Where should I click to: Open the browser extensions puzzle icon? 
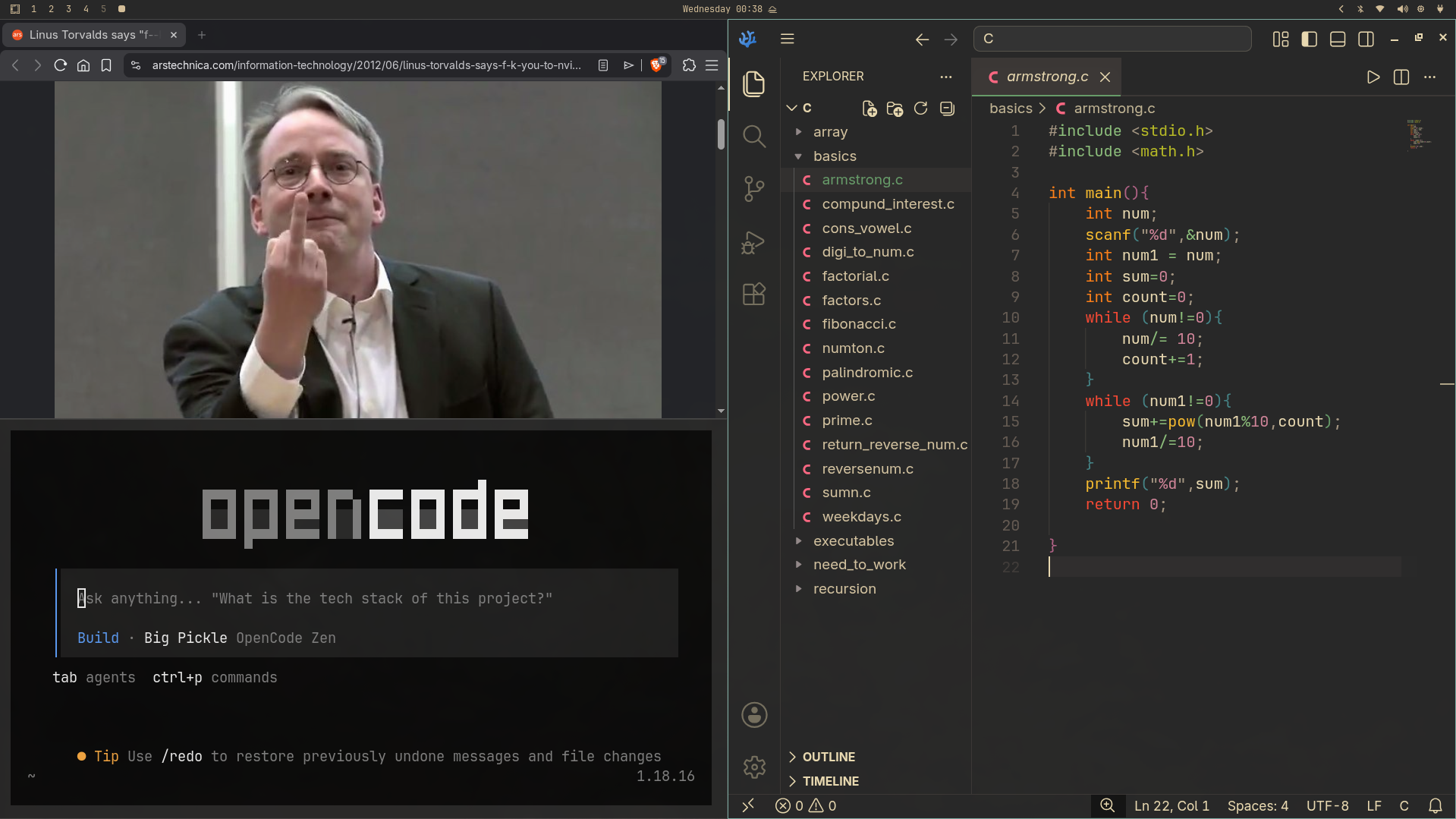click(689, 65)
